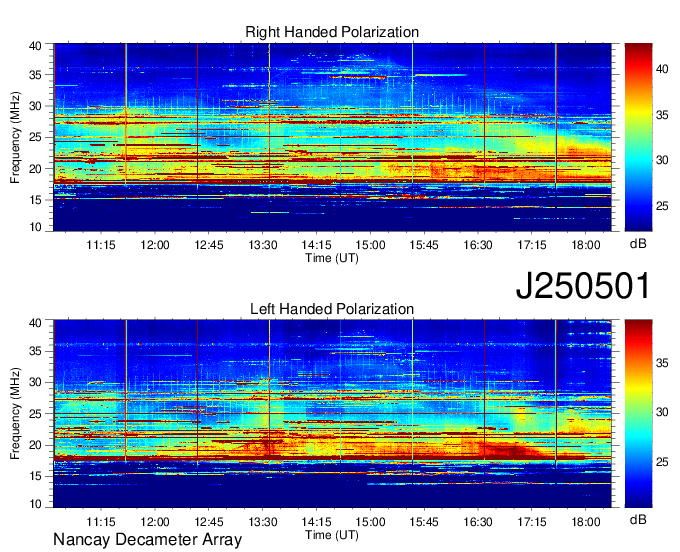The image size is (680, 552).
Task: Click the 25 MHz frequency tick of the Left Handed plot
Action: [x=35, y=414]
